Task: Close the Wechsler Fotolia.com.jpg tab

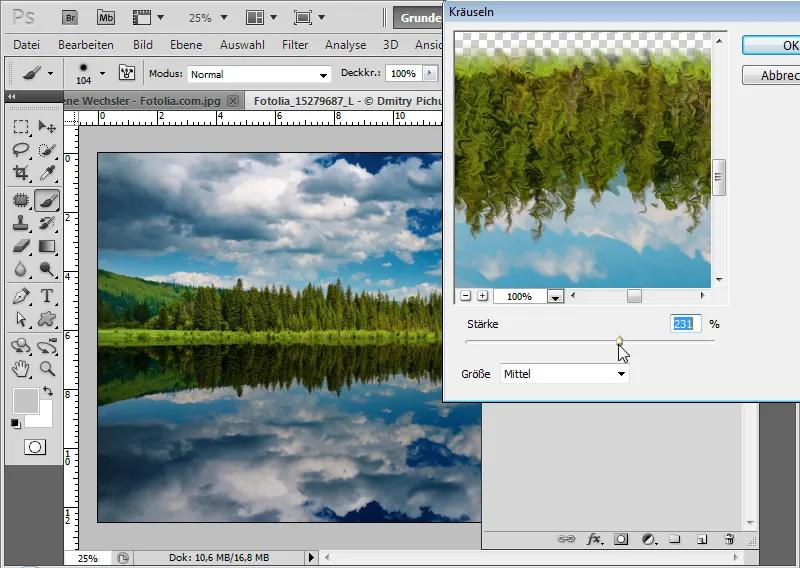Action: tap(233, 101)
